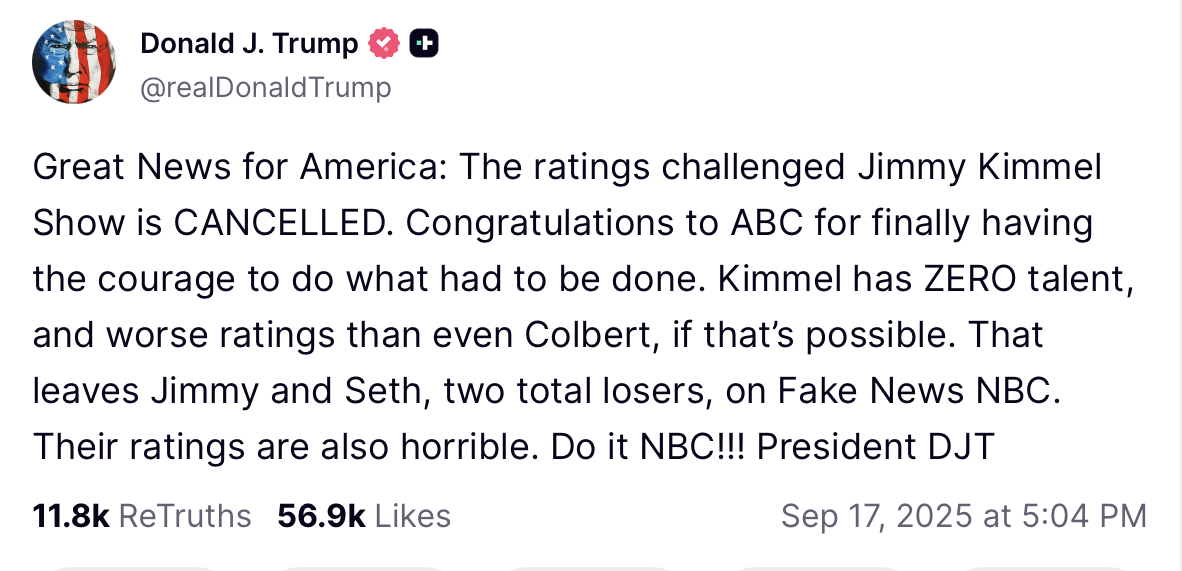The image size is (1182, 571).
Task: Click the red verified checkmark badge
Action: (385, 43)
